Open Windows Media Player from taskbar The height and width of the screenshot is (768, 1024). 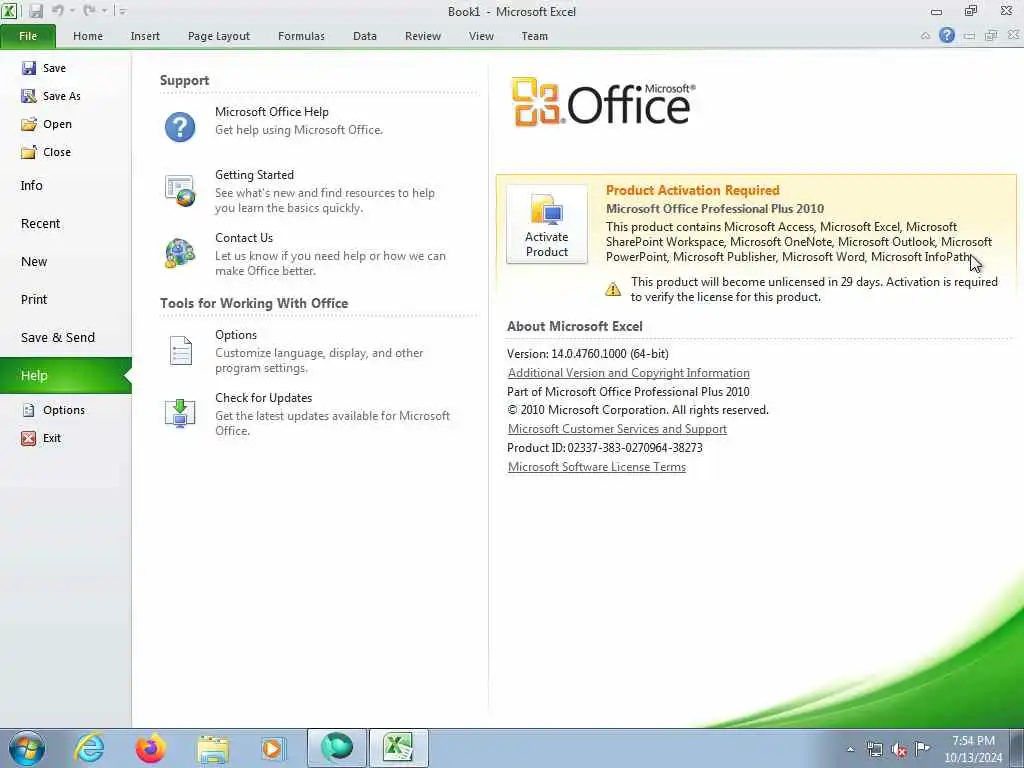pyautogui.click(x=272, y=748)
